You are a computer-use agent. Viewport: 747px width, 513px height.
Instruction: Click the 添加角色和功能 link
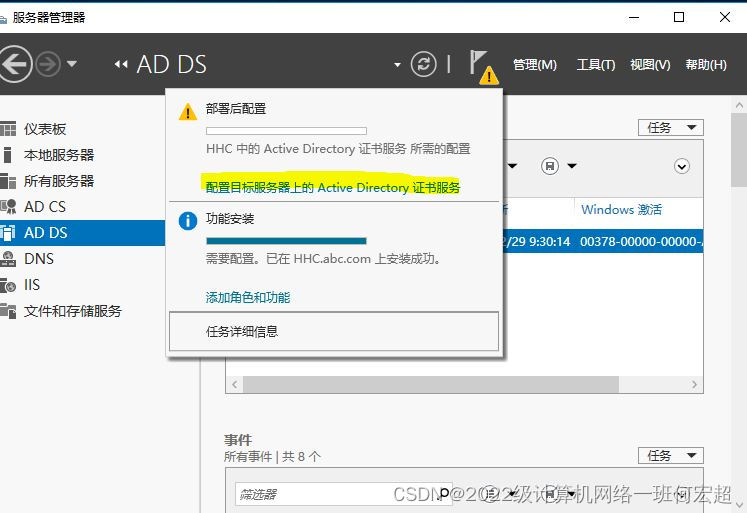coord(248,298)
